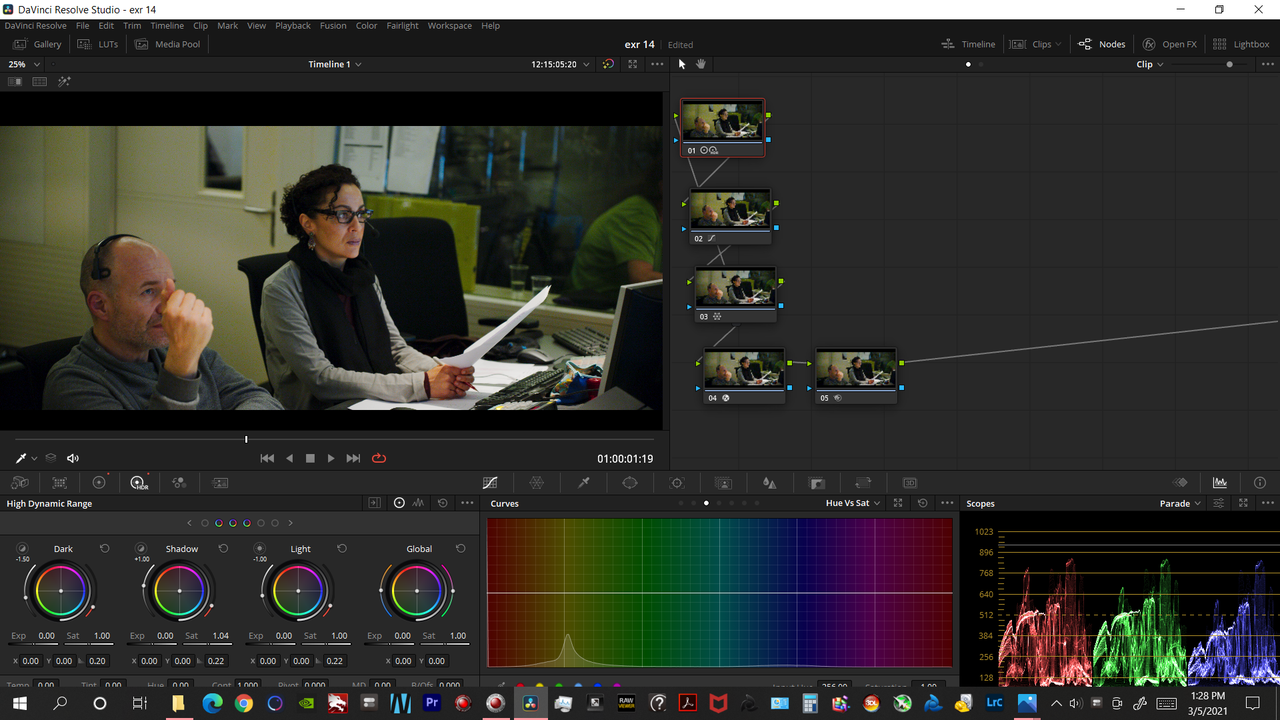This screenshot has width=1280, height=720.
Task: Toggle the Dark zone on or off
Action: [22, 548]
